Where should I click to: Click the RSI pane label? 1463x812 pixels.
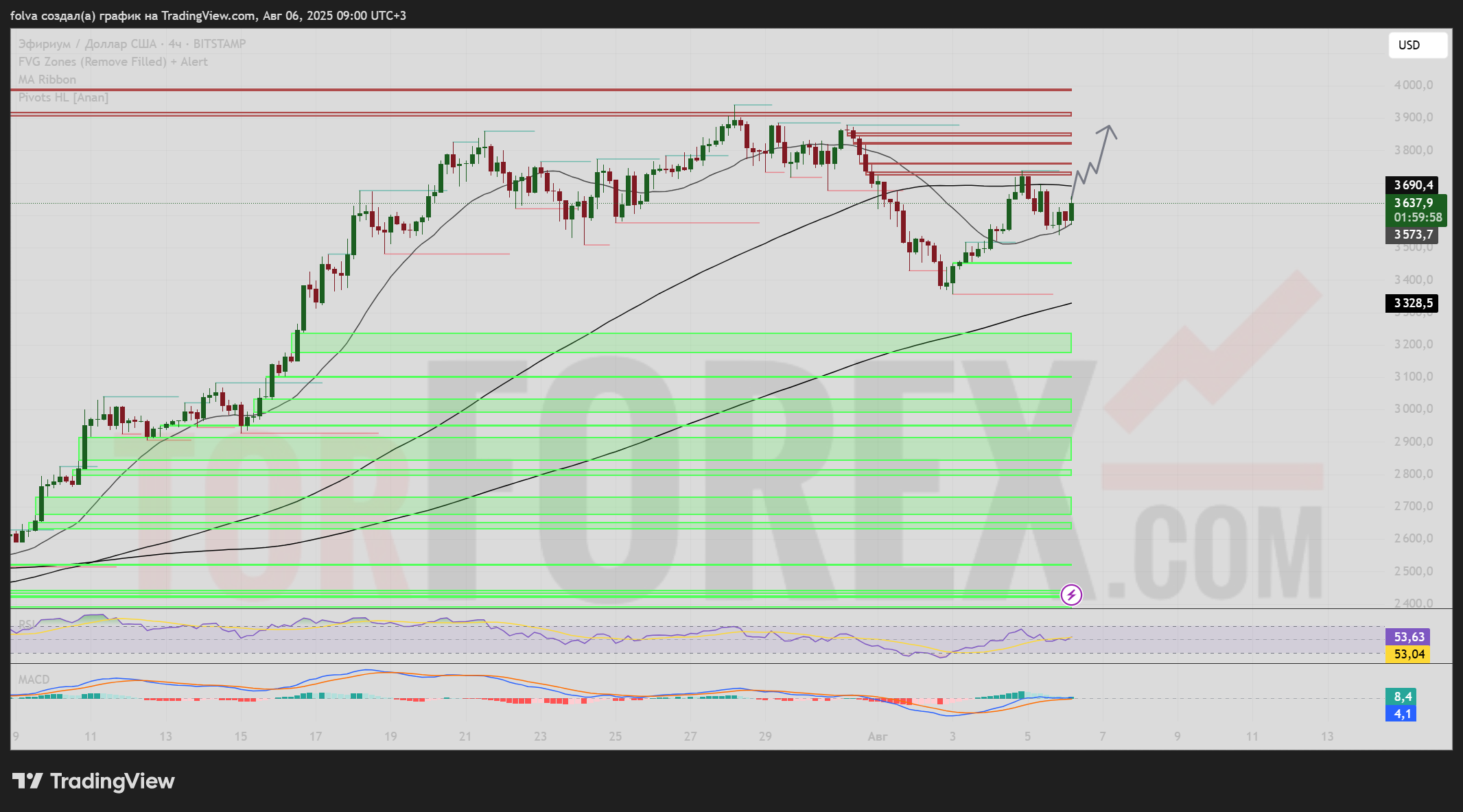pos(26,624)
